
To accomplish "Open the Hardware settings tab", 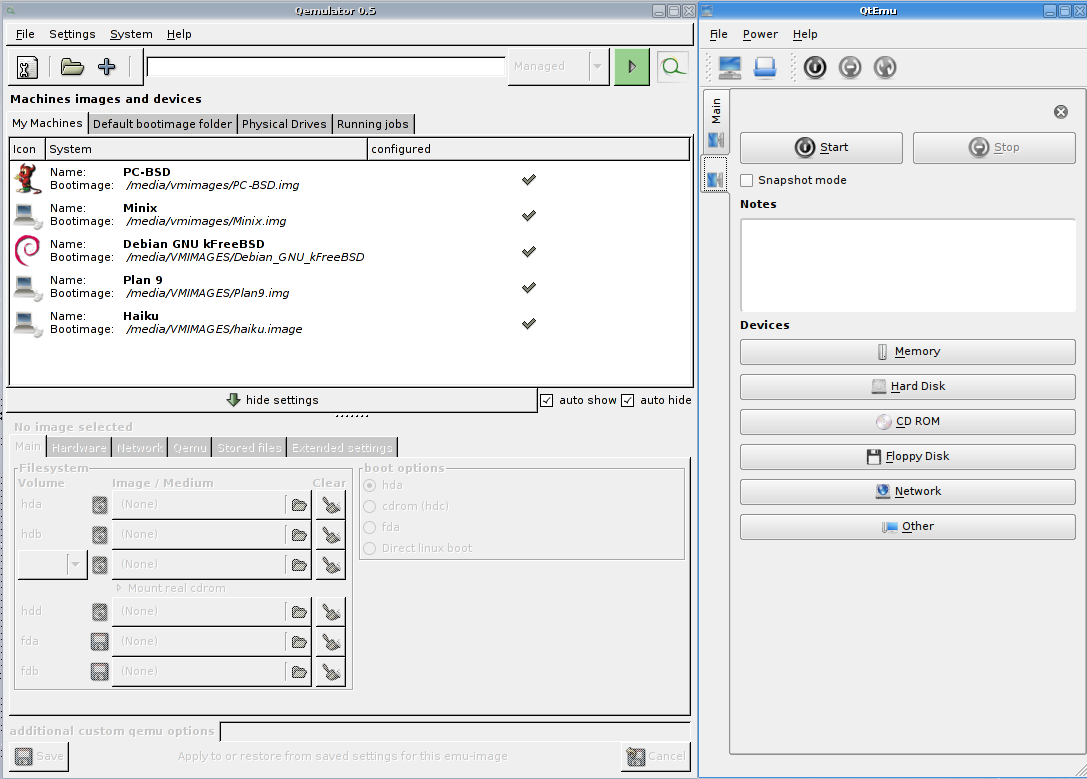I will point(79,448).
